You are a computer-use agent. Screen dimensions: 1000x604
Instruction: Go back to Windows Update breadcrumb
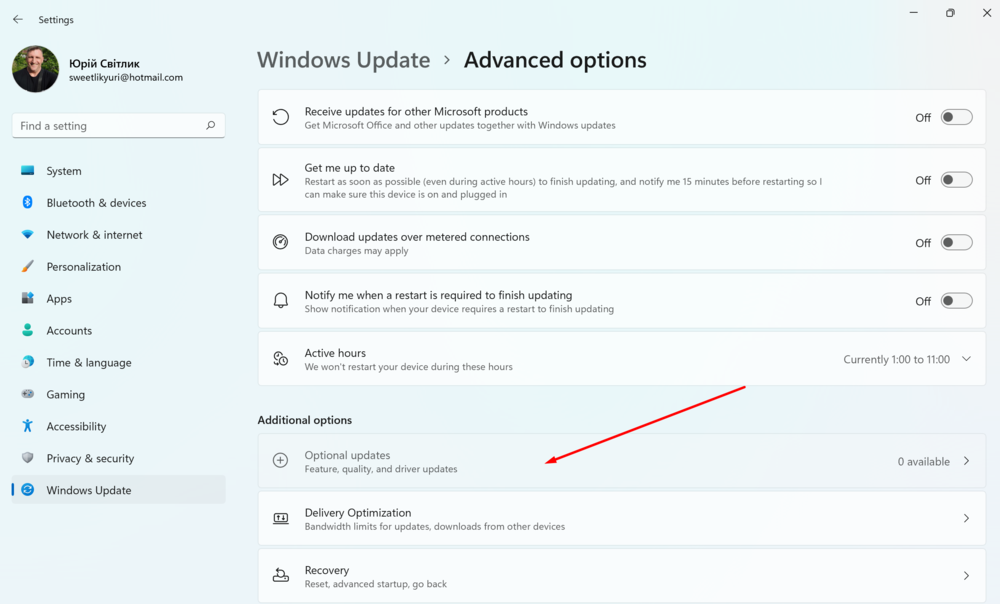[x=343, y=60]
